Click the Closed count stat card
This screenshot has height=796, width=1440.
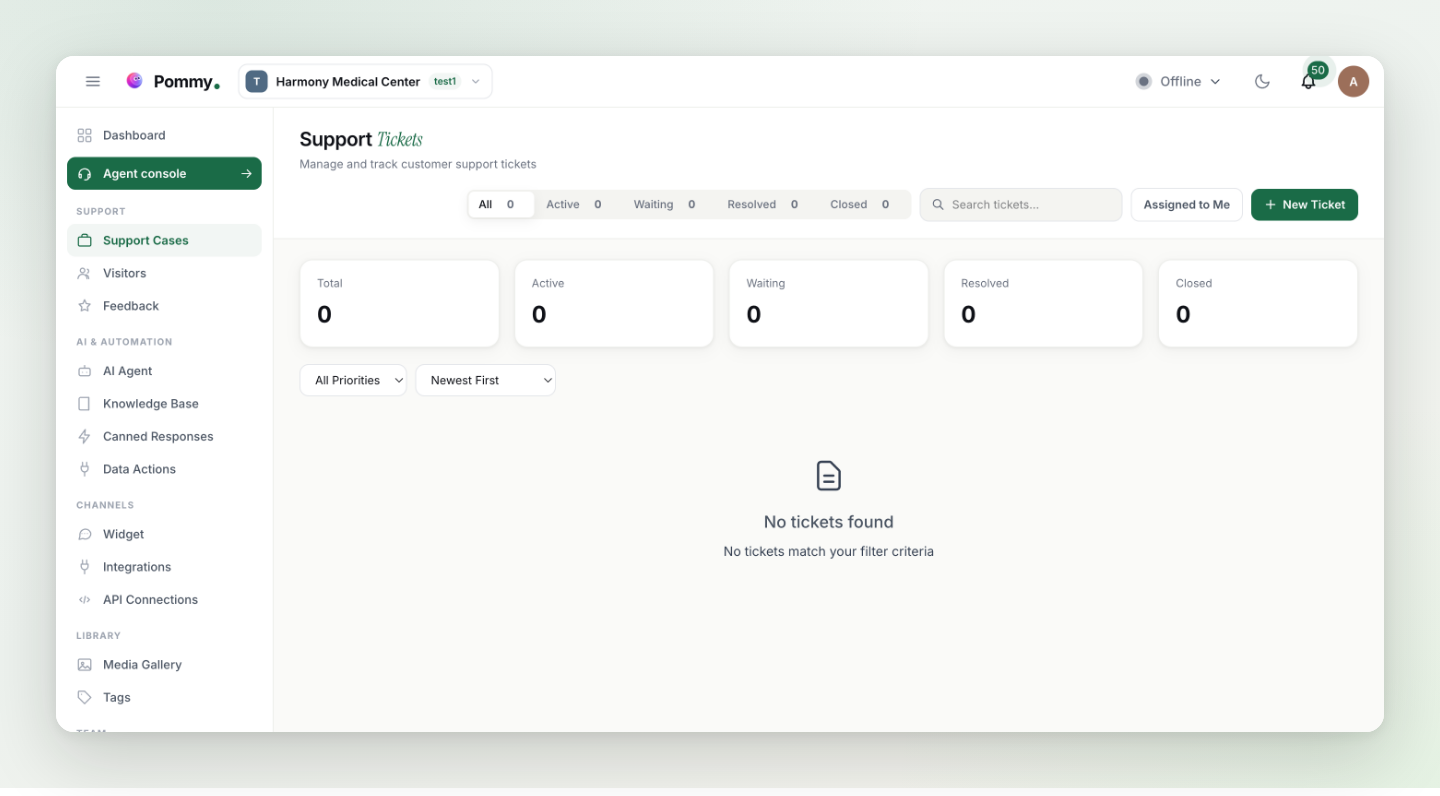1258,304
